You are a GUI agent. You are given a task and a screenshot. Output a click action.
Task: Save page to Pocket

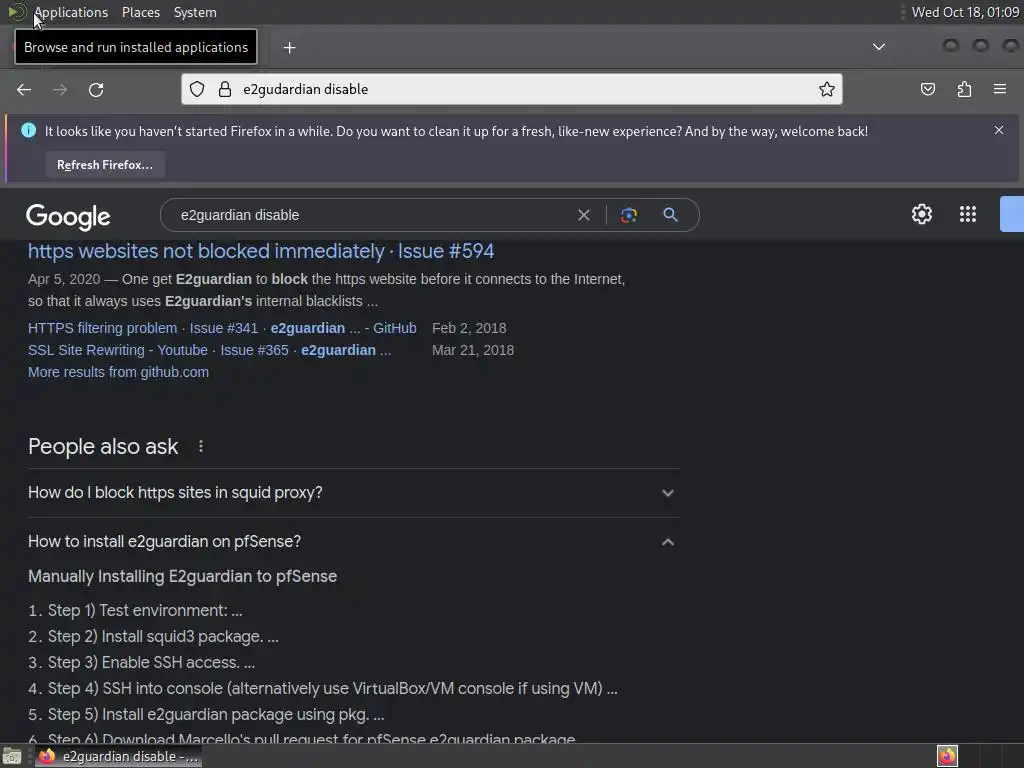(x=927, y=89)
